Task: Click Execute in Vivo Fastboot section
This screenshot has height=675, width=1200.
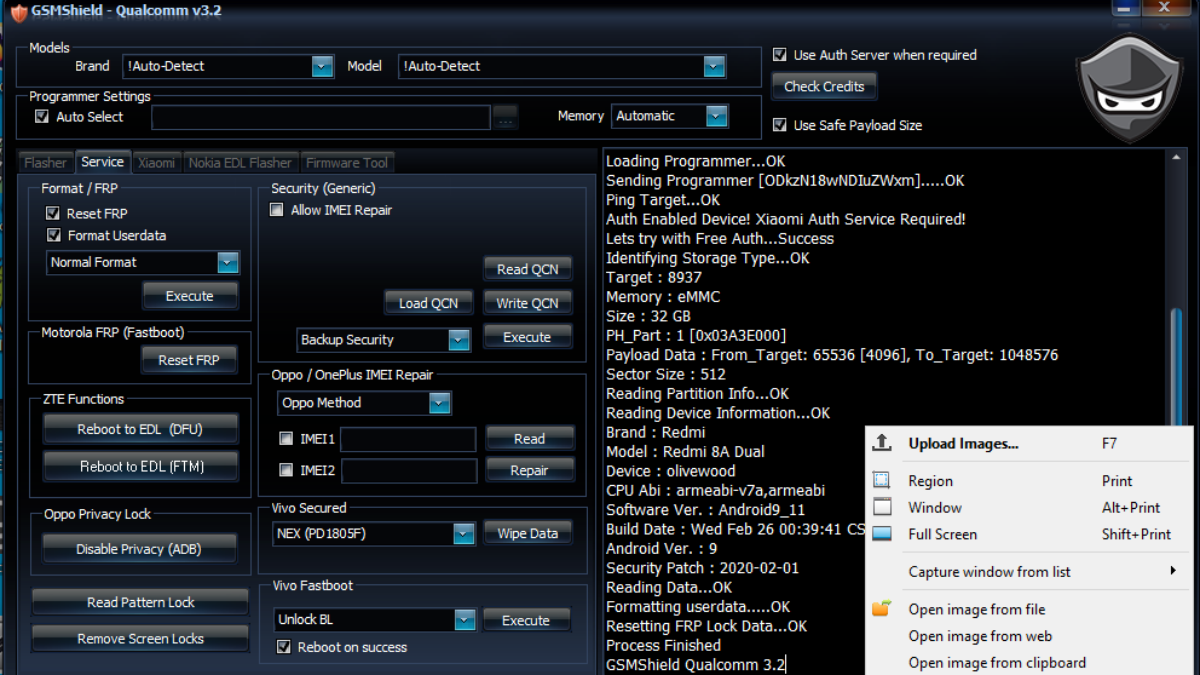Action: 526,621
